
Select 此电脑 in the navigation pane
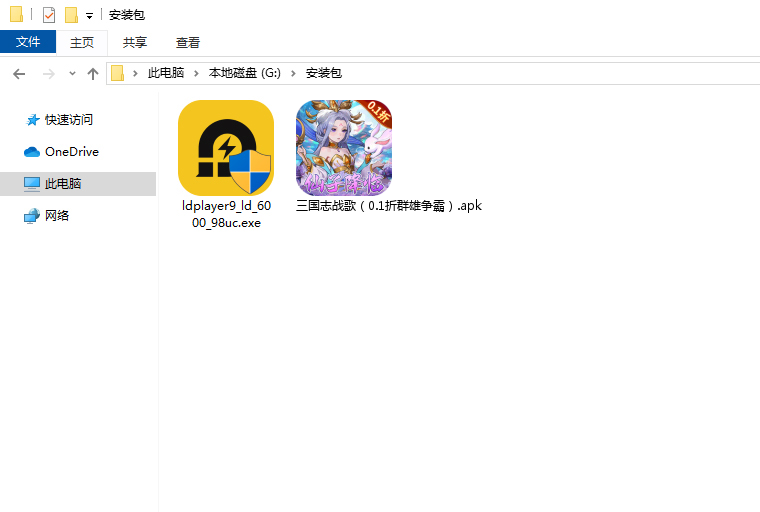pos(62,184)
